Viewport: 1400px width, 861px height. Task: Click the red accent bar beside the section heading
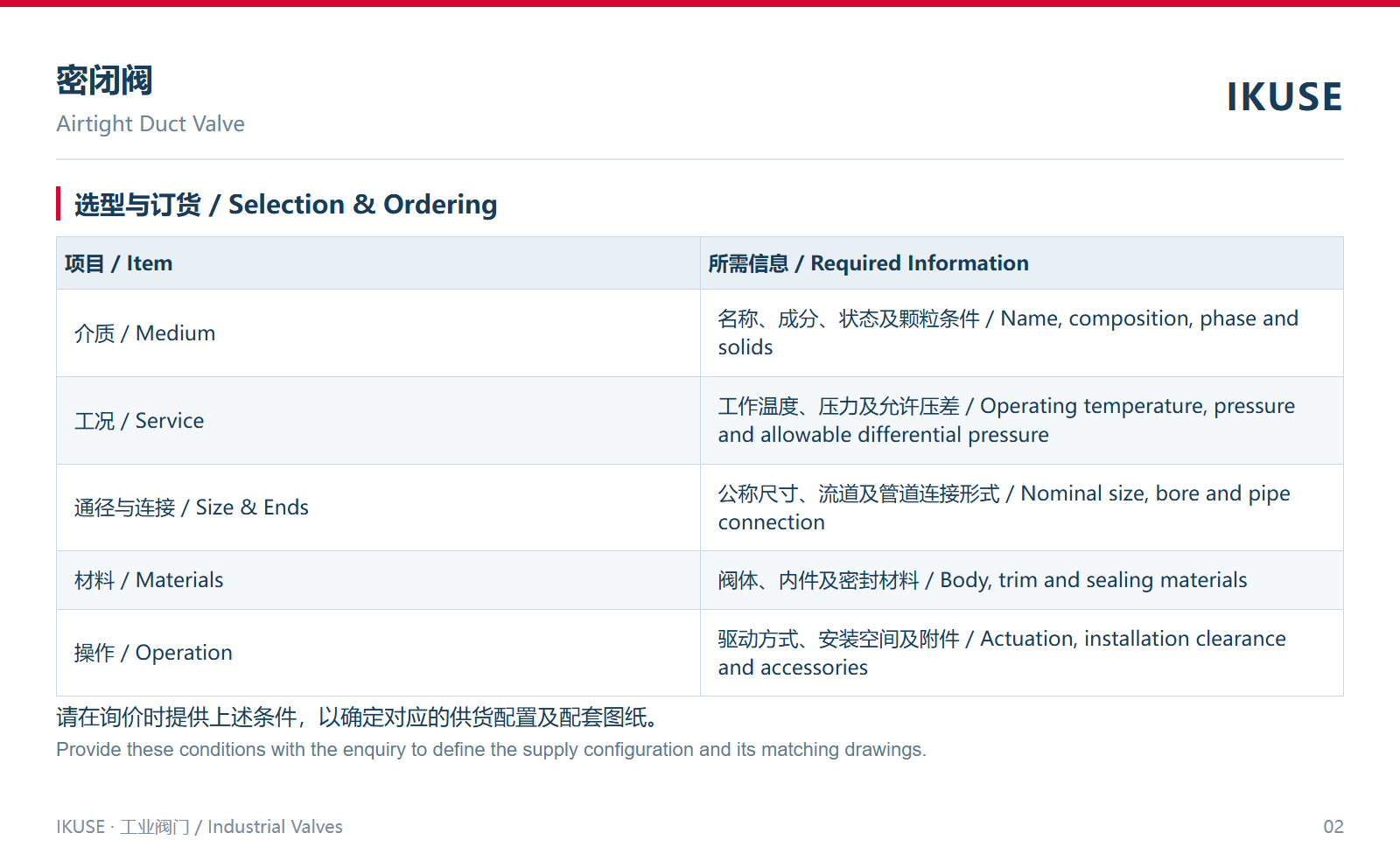click(58, 204)
